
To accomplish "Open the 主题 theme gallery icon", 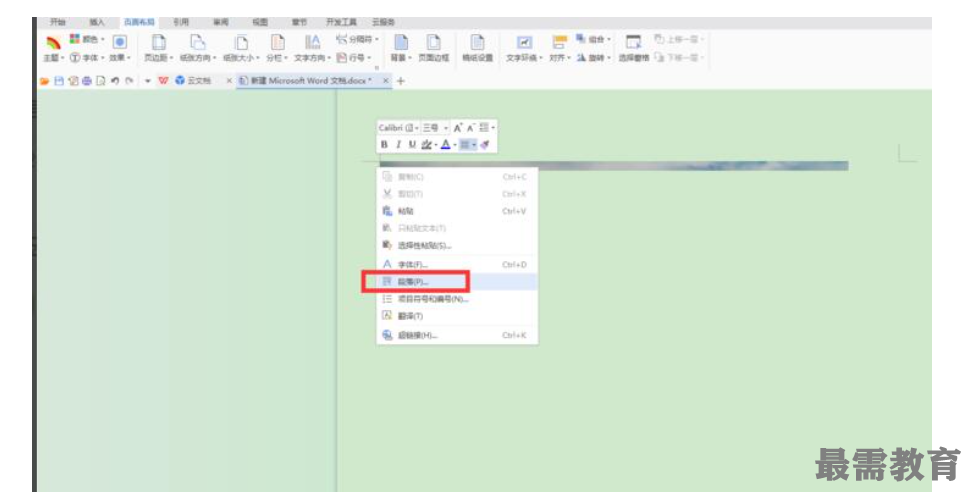I will click(x=54, y=43).
